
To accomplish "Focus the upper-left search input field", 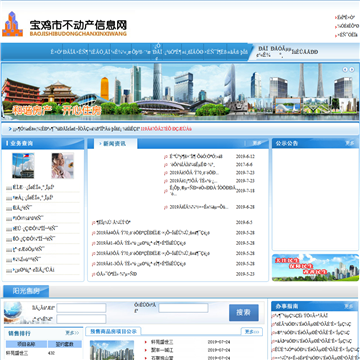I will [81, 308].
